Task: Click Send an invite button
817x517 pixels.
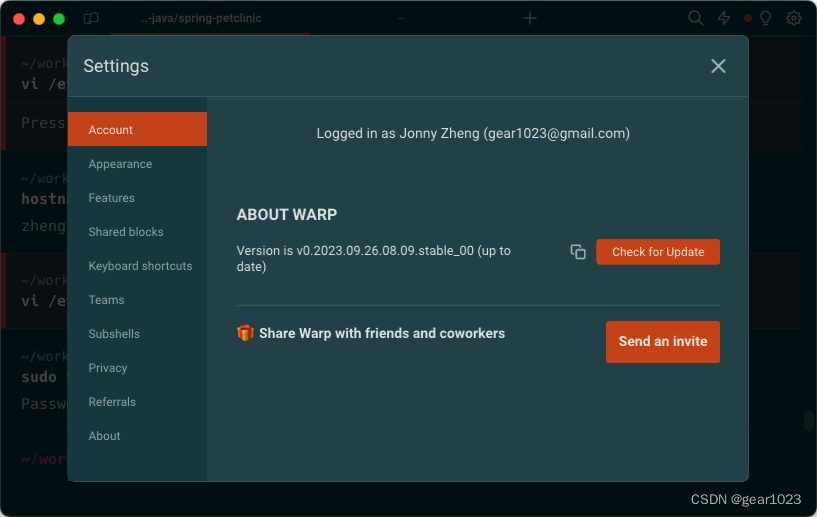Action: tap(662, 341)
